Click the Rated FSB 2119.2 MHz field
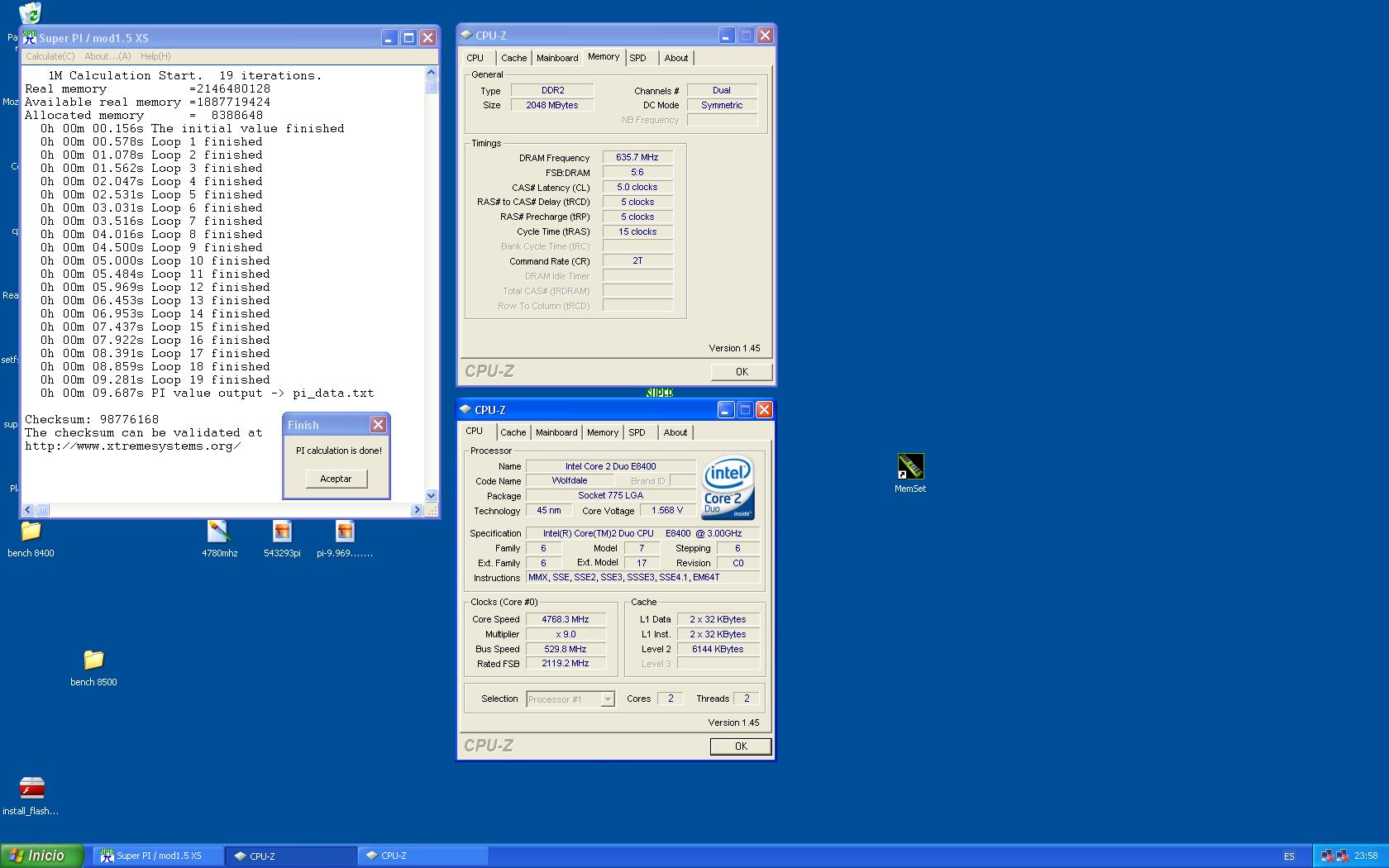This screenshot has height=868, width=1389. [x=566, y=663]
